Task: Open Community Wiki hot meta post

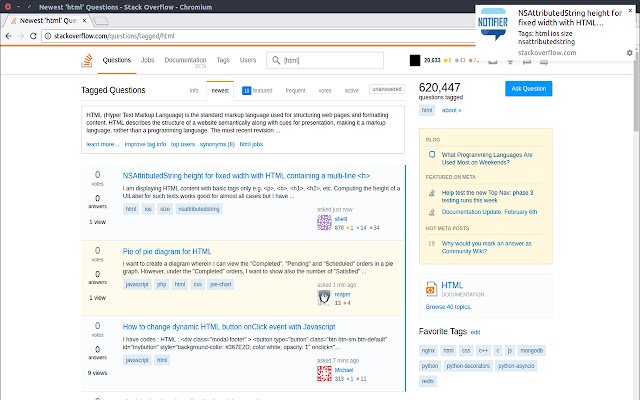Action: click(487, 247)
